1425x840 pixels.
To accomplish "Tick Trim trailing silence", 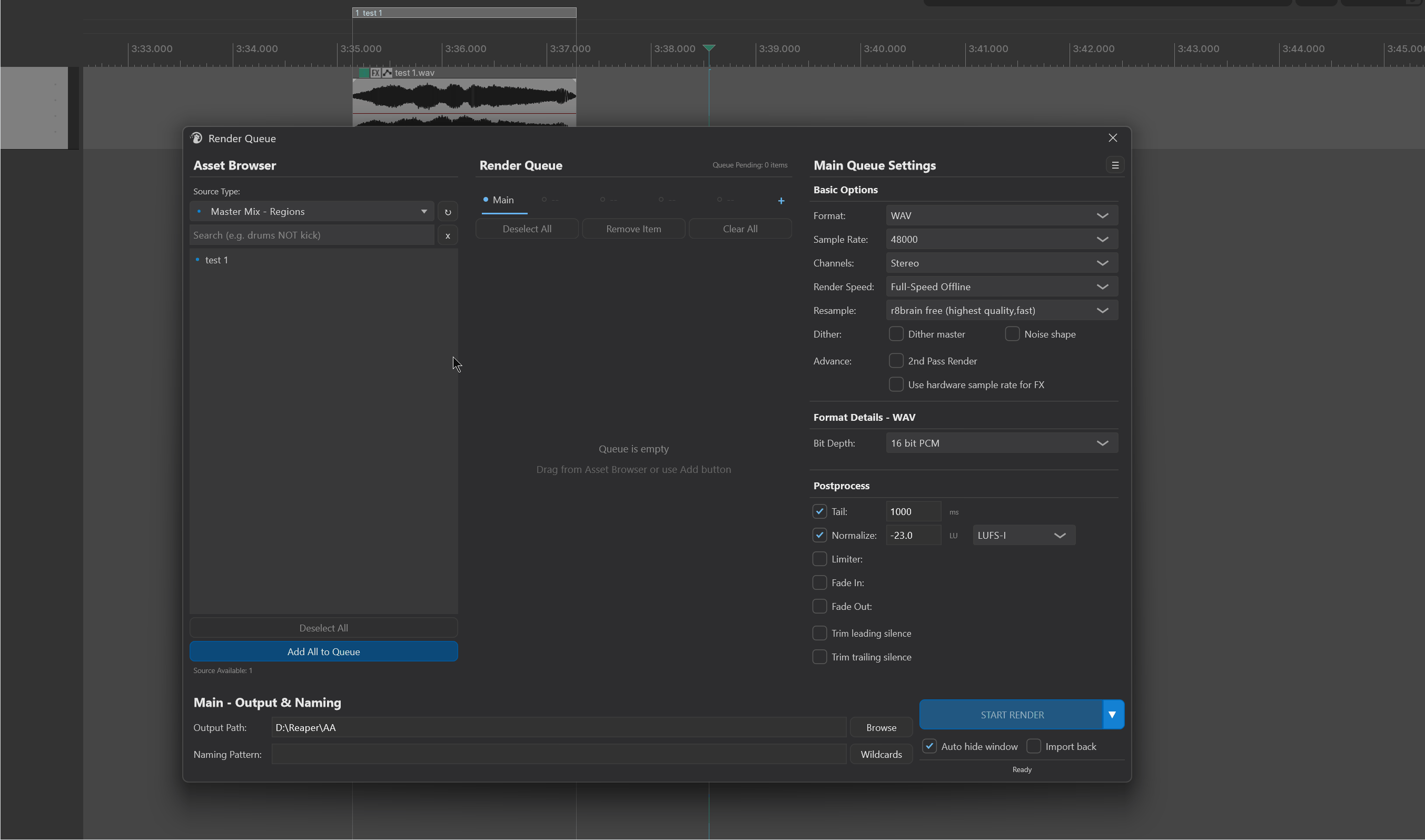I will click(x=819, y=657).
